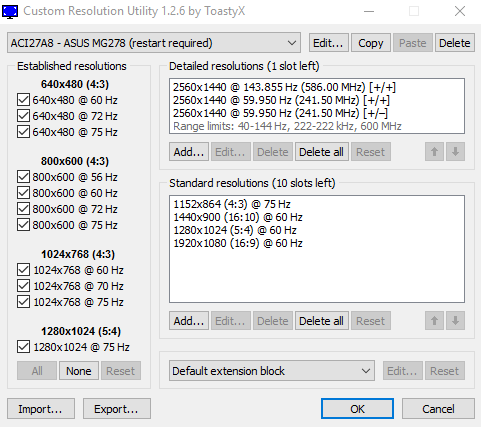481x427 pixels.
Task: Move detailed resolution up with arrow
Action: click(434, 152)
